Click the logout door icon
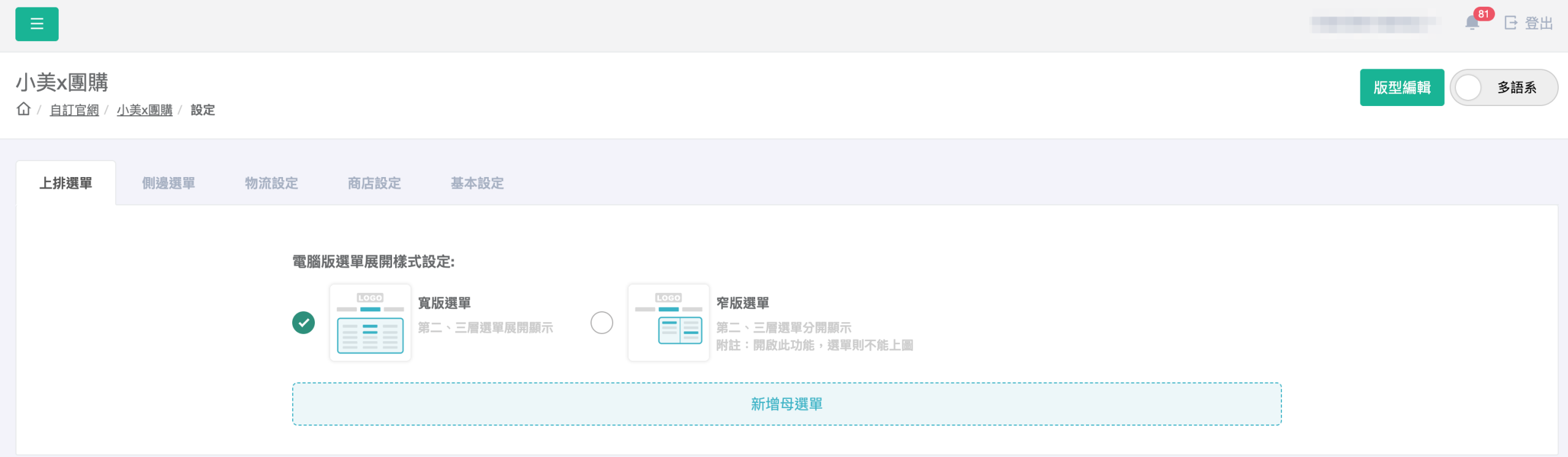 point(1511,23)
